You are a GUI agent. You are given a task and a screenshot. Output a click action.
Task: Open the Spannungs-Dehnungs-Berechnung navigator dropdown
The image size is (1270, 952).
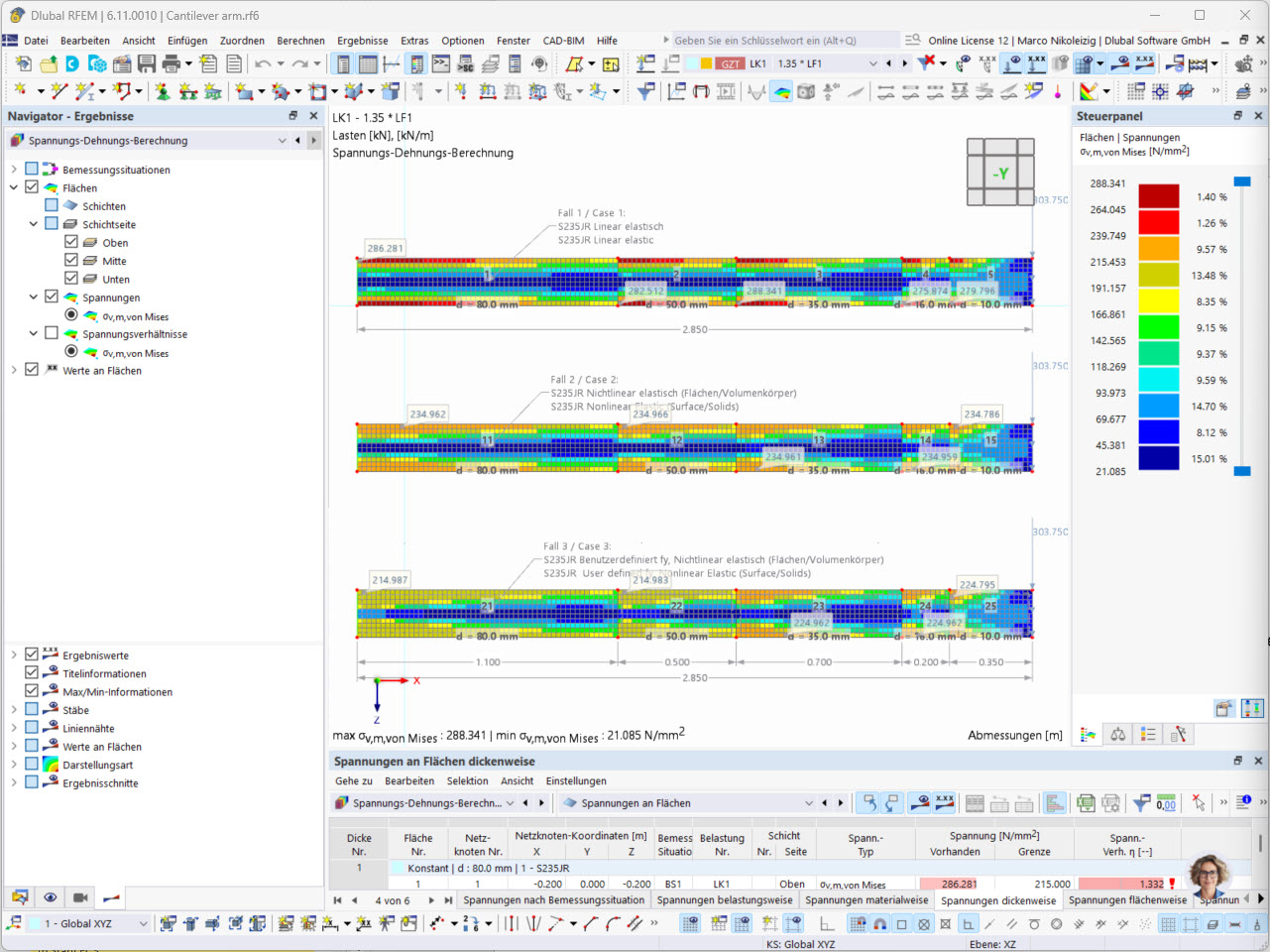(x=283, y=141)
